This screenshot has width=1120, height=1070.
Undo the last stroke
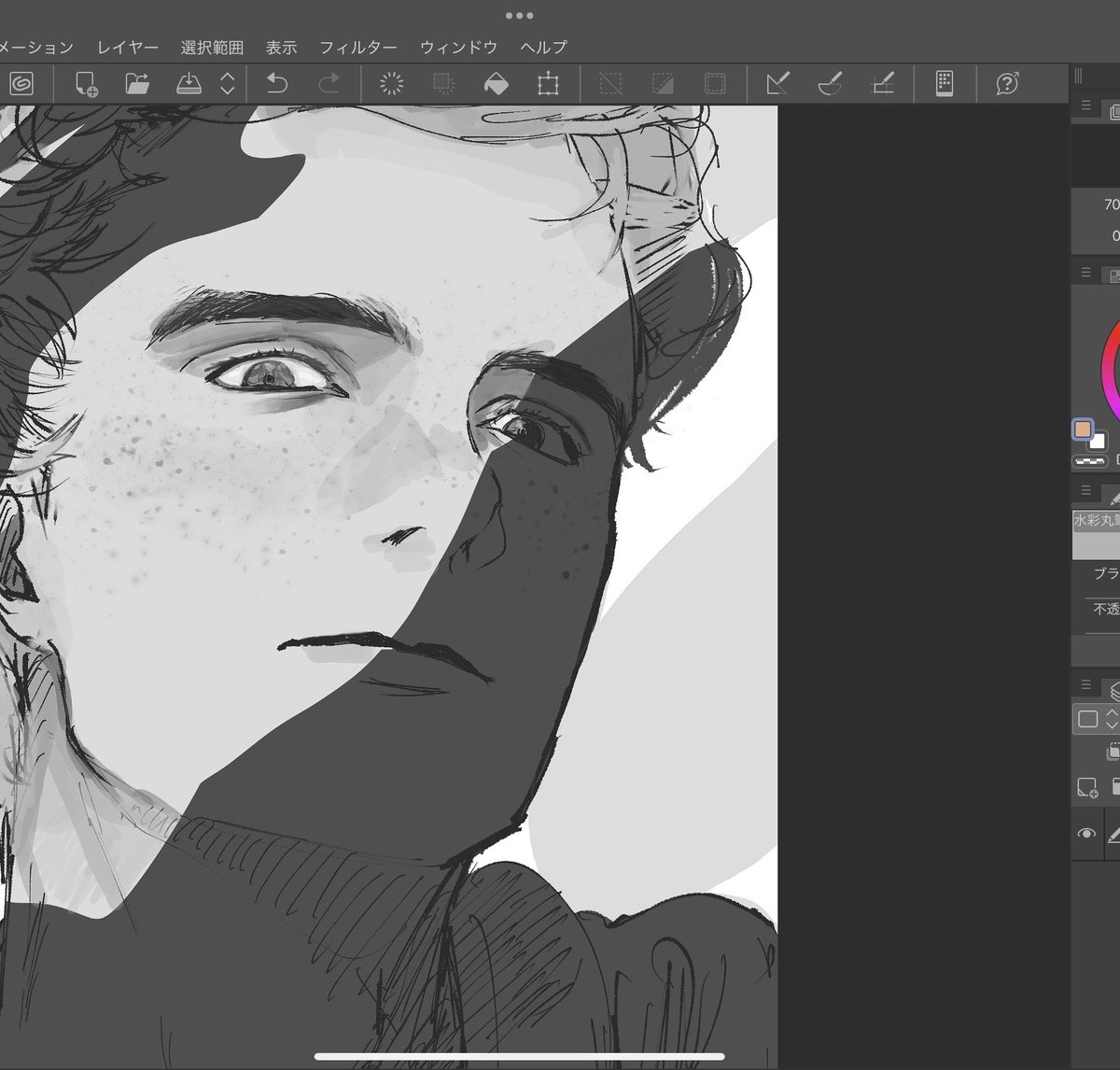(277, 84)
